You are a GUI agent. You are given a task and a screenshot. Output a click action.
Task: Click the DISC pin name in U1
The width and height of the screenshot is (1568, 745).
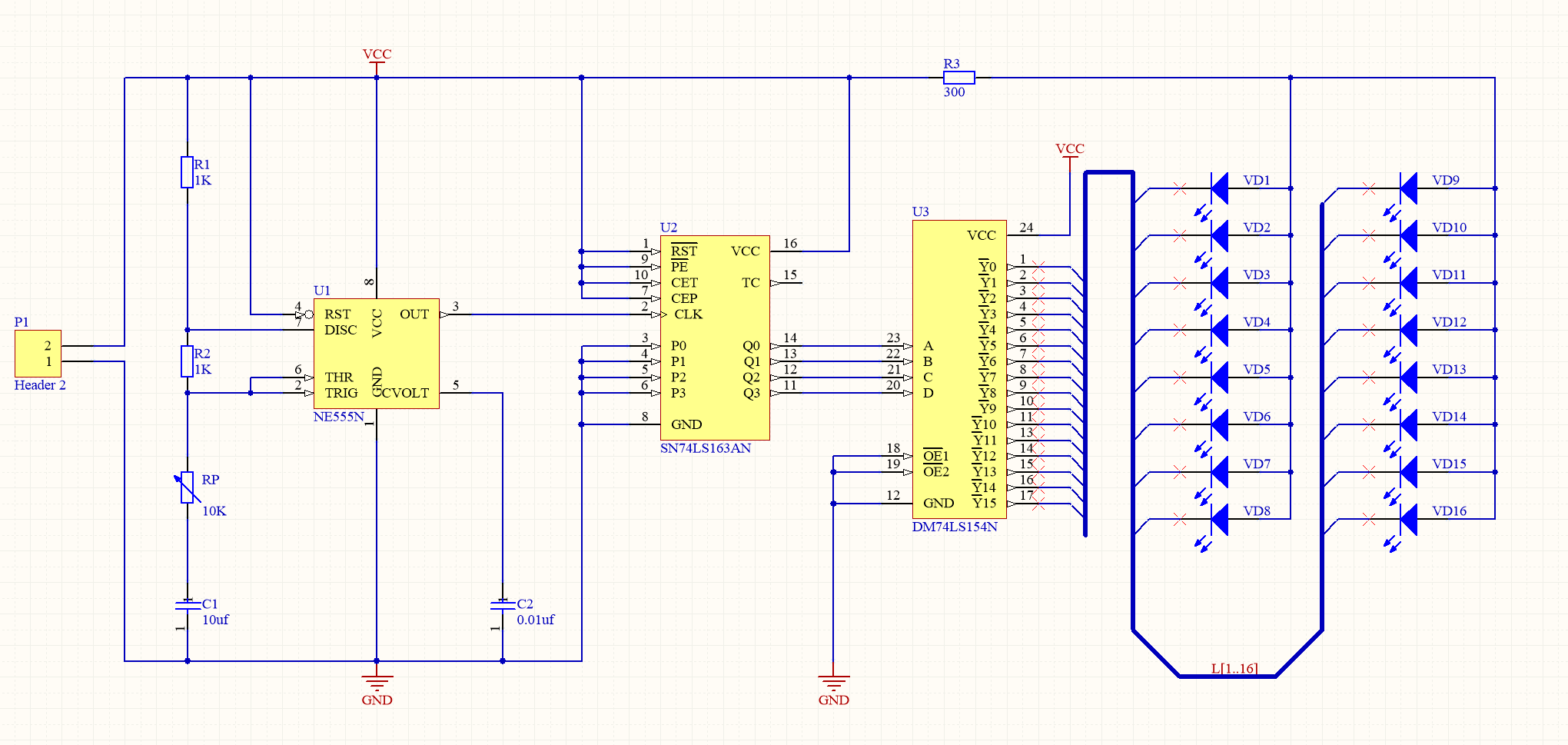(x=341, y=330)
